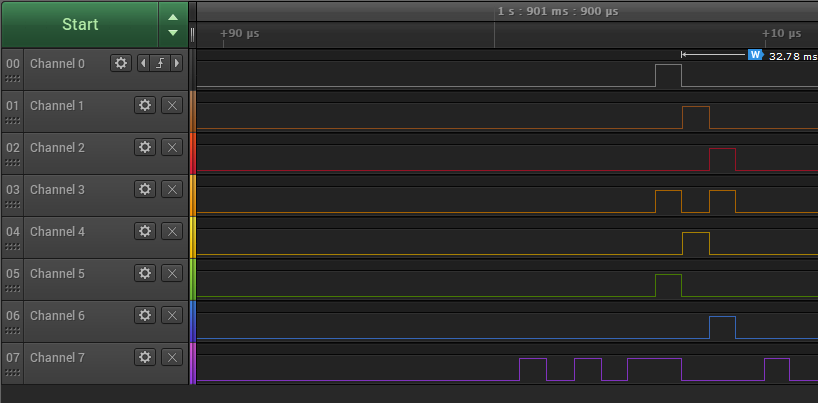This screenshot has width=818, height=403.
Task: Open the gear menu for Channel 2
Action: click(145, 147)
